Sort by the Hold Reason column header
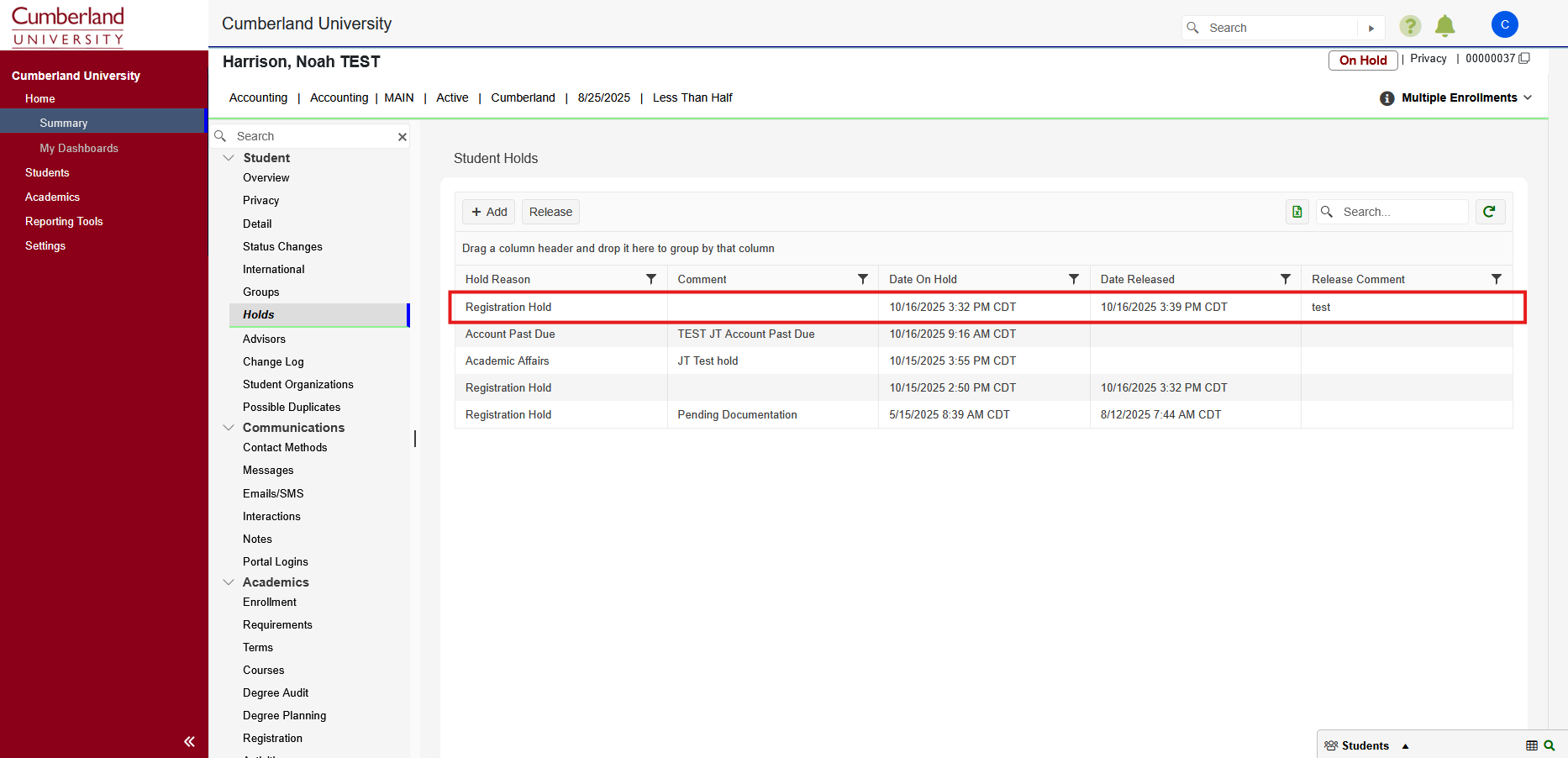This screenshot has width=1568, height=758. 497,279
